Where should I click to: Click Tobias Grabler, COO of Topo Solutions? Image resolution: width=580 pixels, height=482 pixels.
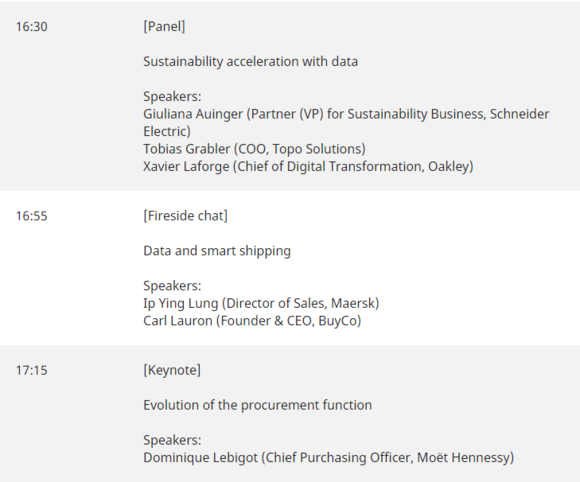(x=254, y=149)
